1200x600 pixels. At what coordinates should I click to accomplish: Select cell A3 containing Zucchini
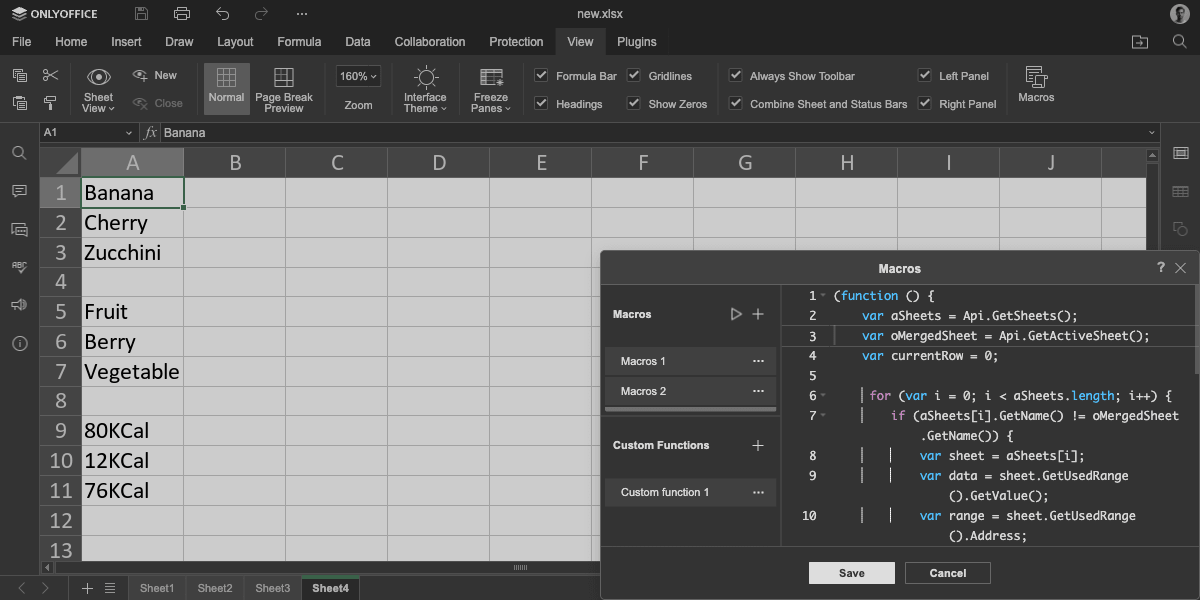(x=132, y=252)
